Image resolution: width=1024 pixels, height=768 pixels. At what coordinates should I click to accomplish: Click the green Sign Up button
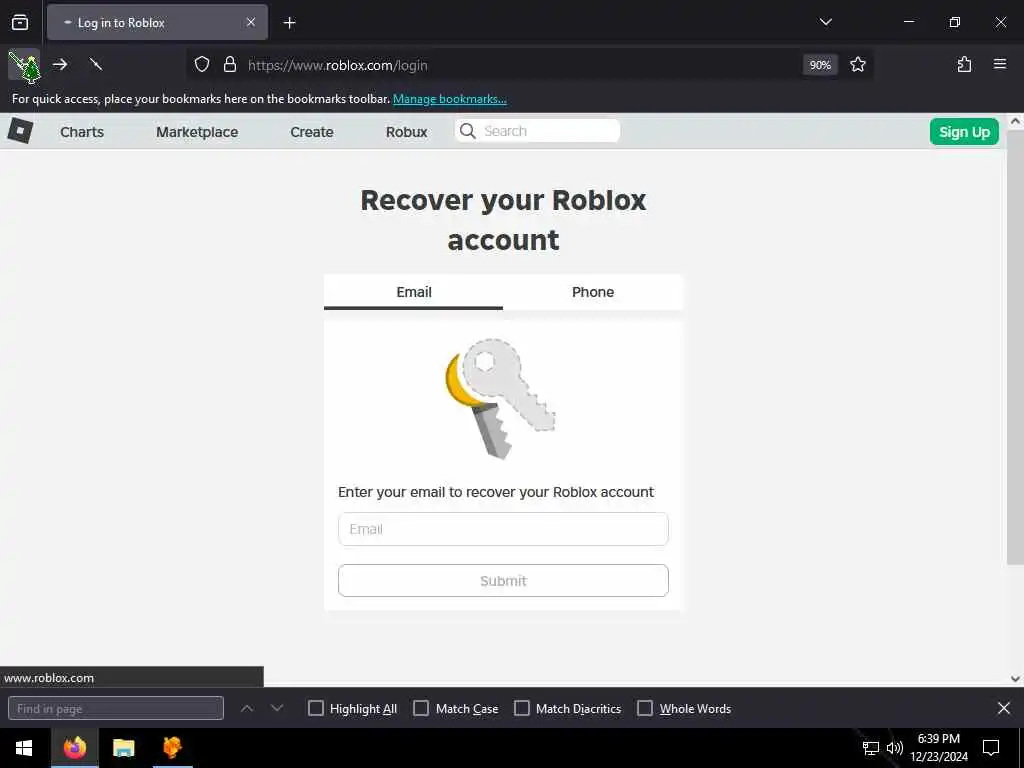pyautogui.click(x=964, y=132)
